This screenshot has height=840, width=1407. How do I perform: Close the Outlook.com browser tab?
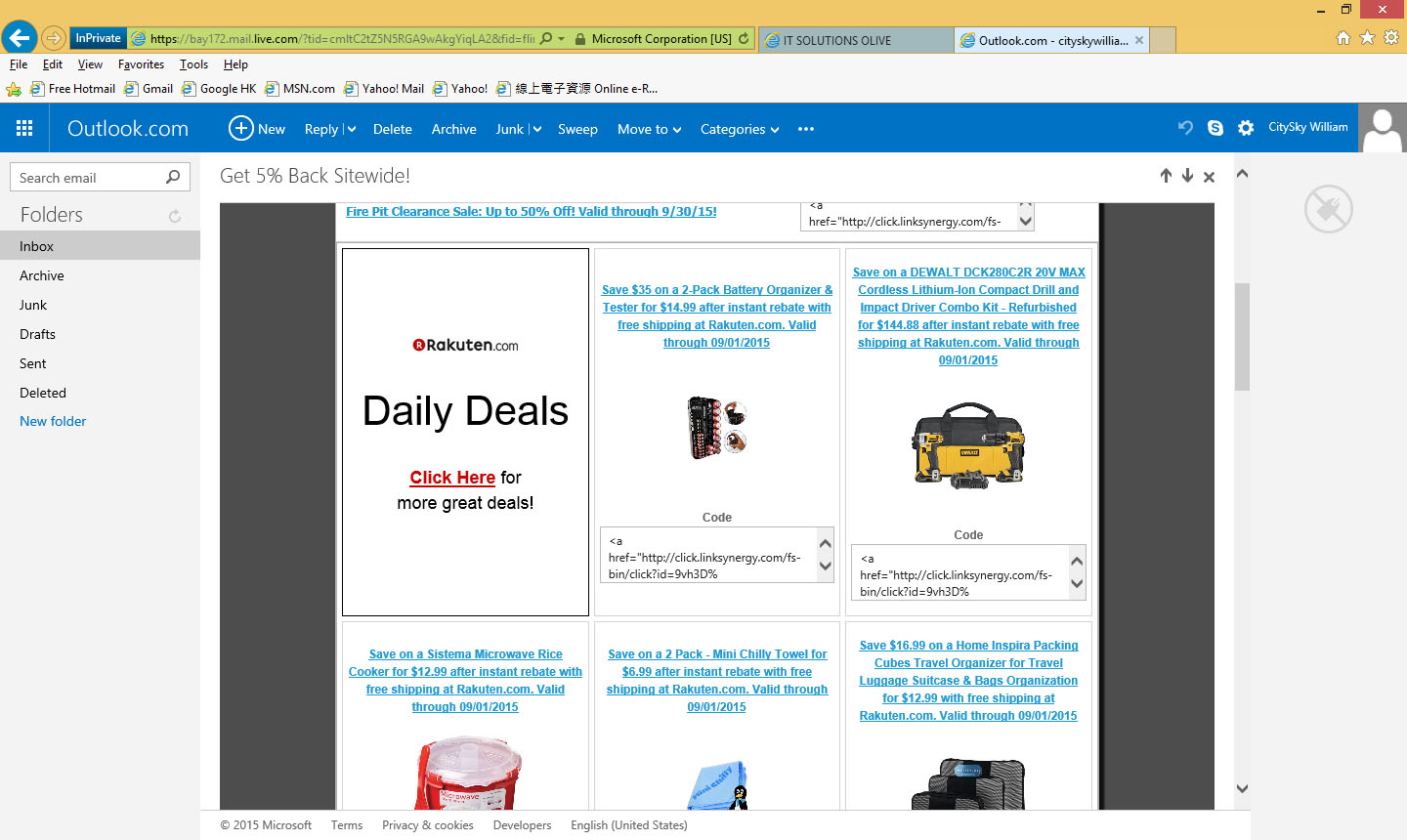(1139, 40)
